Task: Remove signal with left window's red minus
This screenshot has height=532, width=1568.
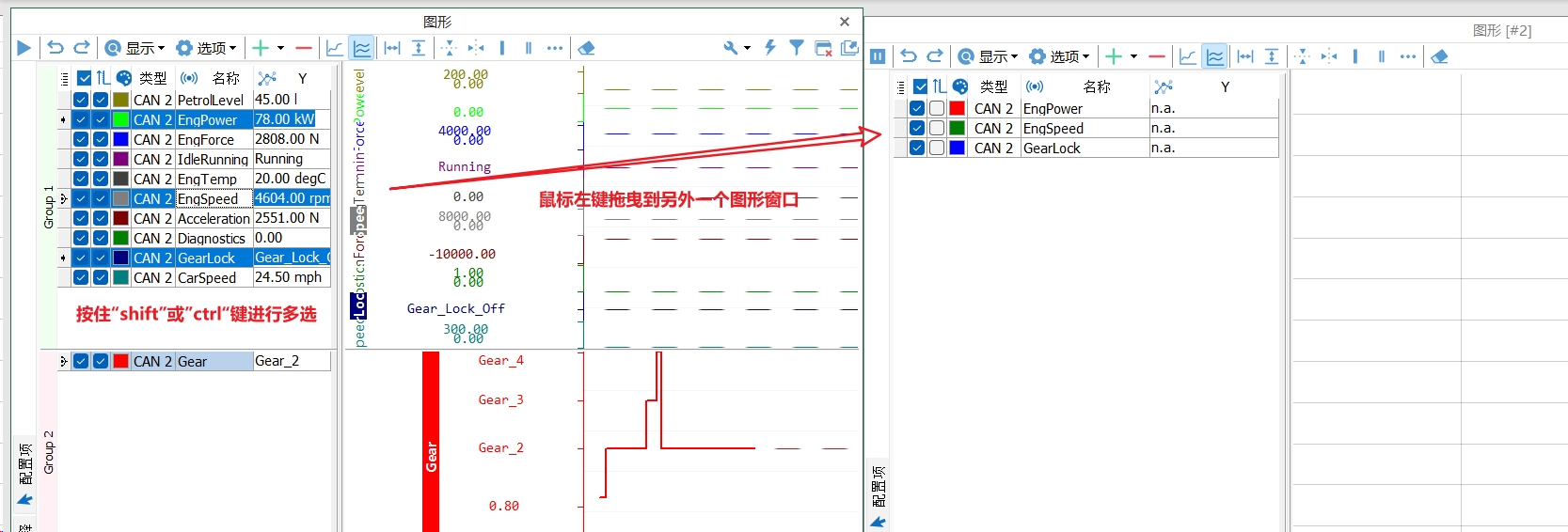Action: pyautogui.click(x=304, y=48)
